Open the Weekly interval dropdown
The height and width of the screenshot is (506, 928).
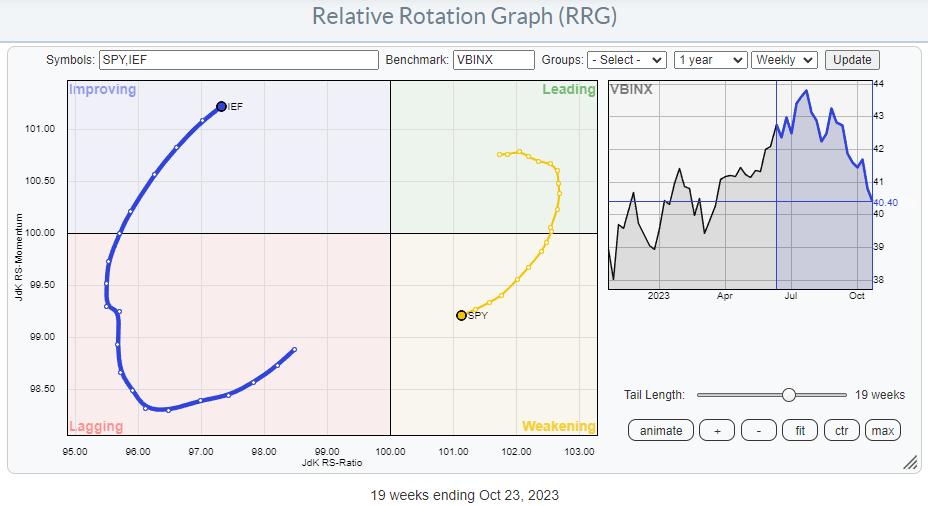[784, 60]
